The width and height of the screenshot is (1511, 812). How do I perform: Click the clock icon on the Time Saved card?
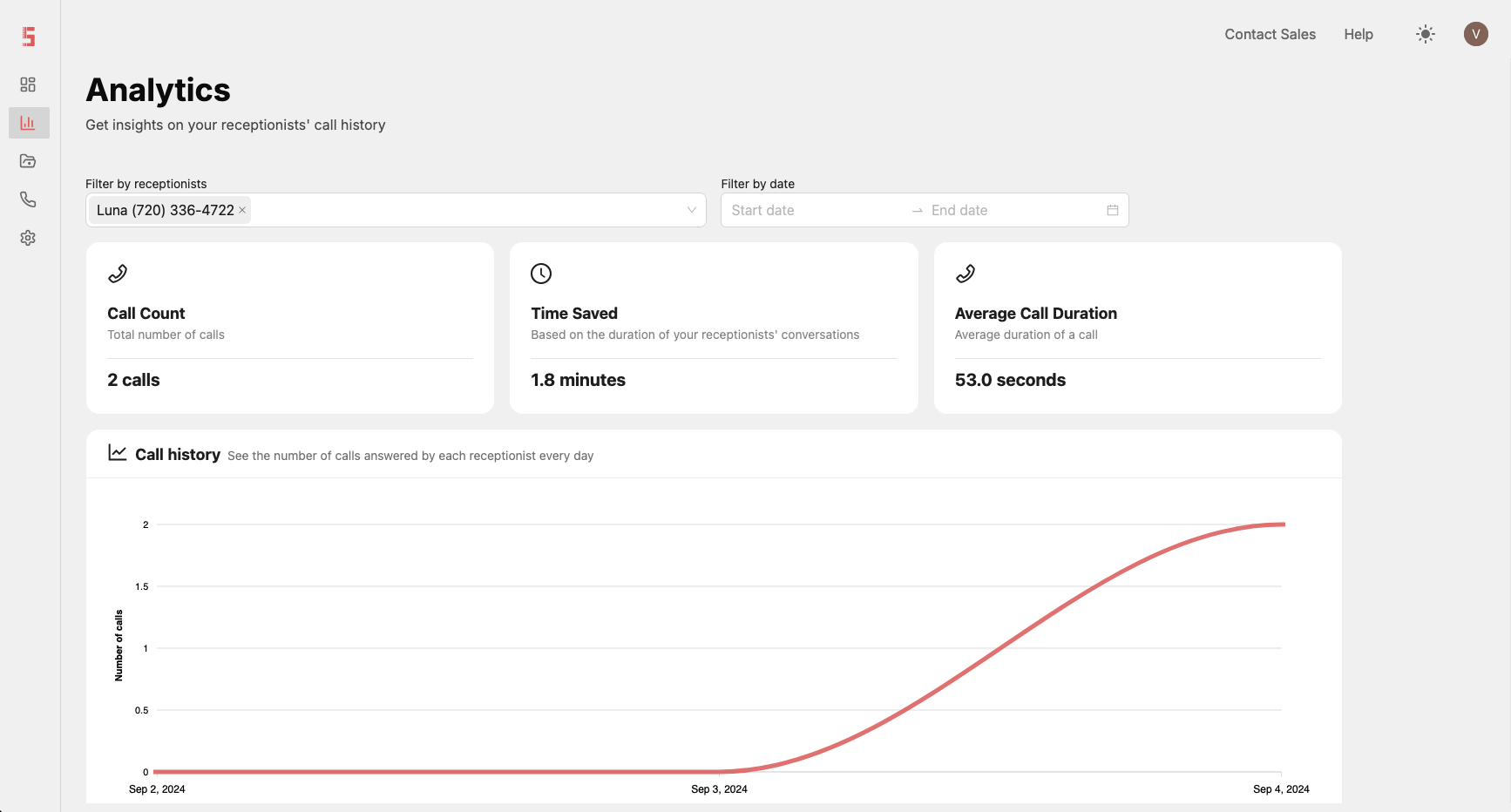click(x=540, y=273)
